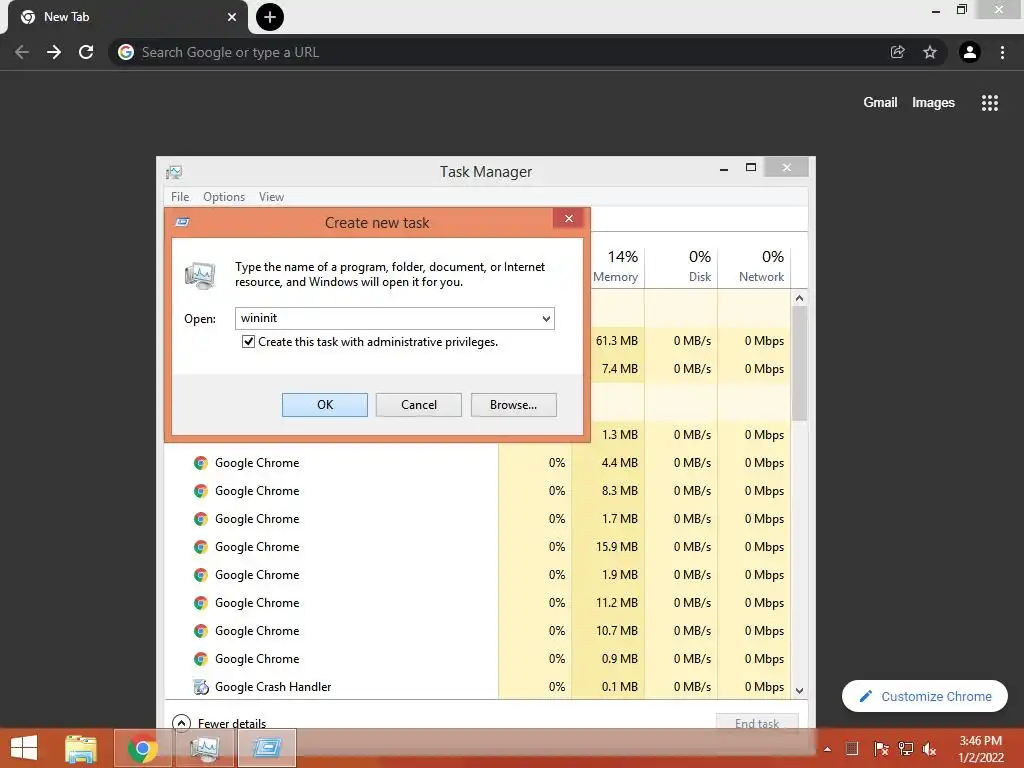Click the Chrome address bar

(503, 52)
